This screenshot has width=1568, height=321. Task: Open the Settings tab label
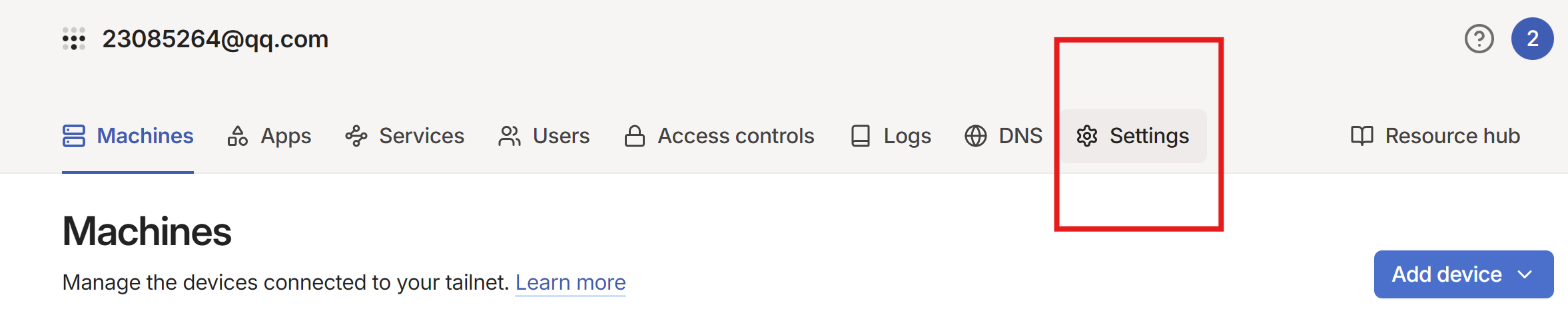[x=1149, y=136]
